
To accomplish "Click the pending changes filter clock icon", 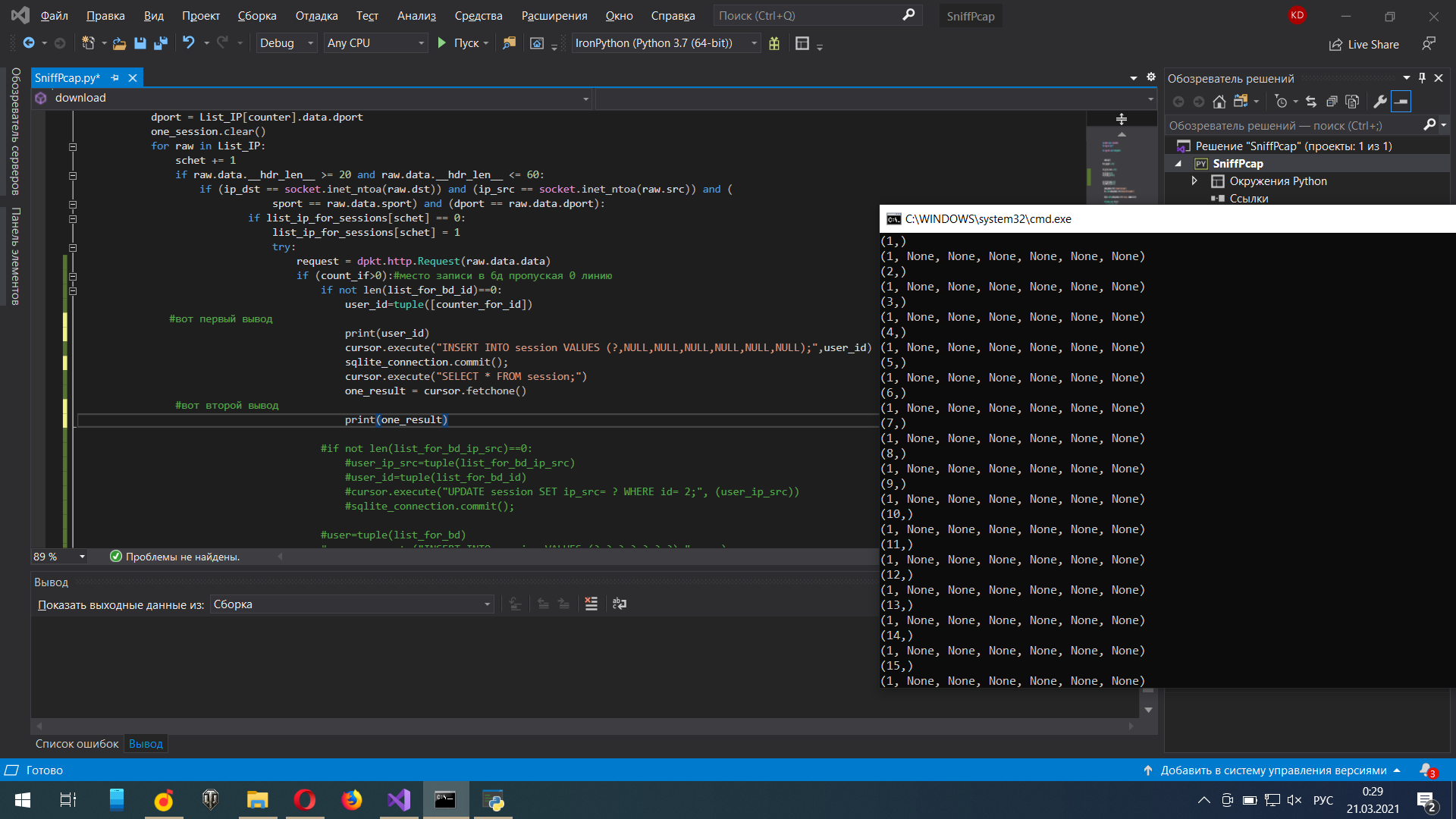I will click(1282, 102).
